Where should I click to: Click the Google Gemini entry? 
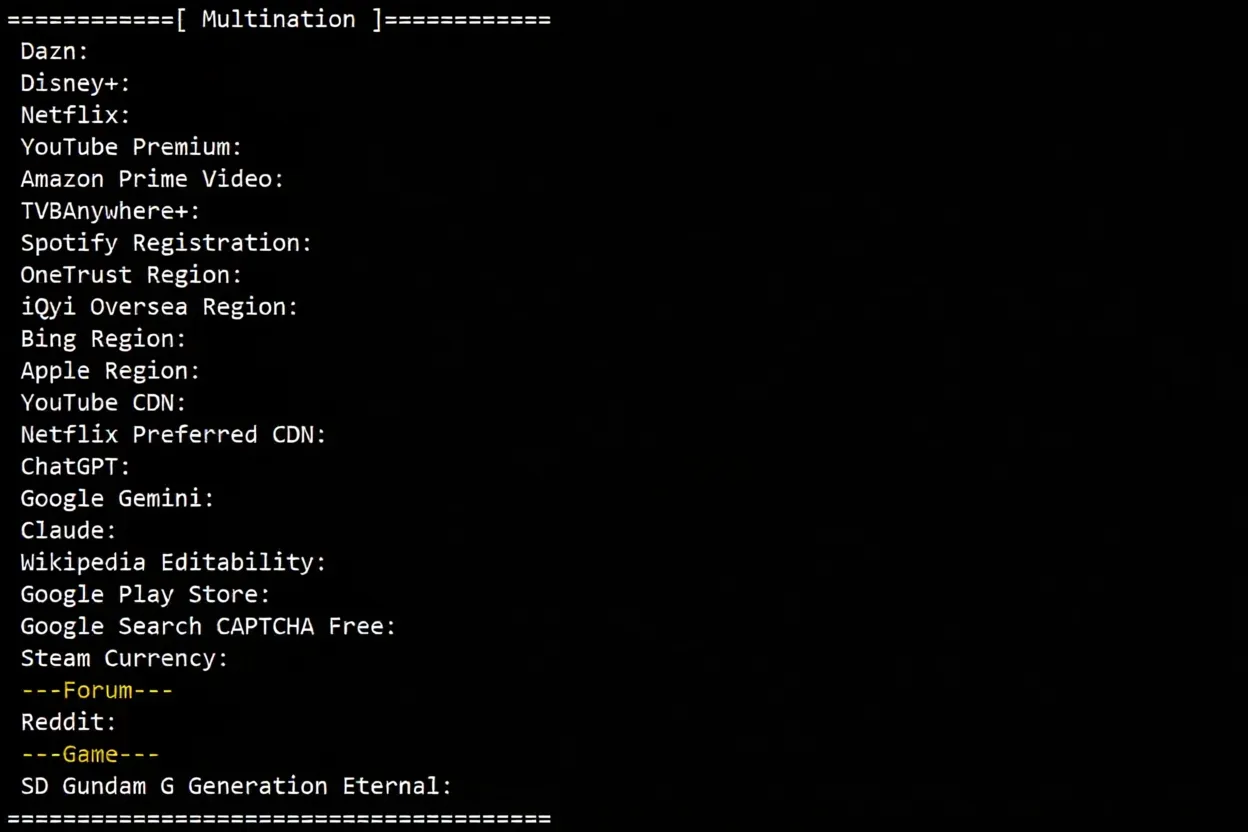(118, 498)
